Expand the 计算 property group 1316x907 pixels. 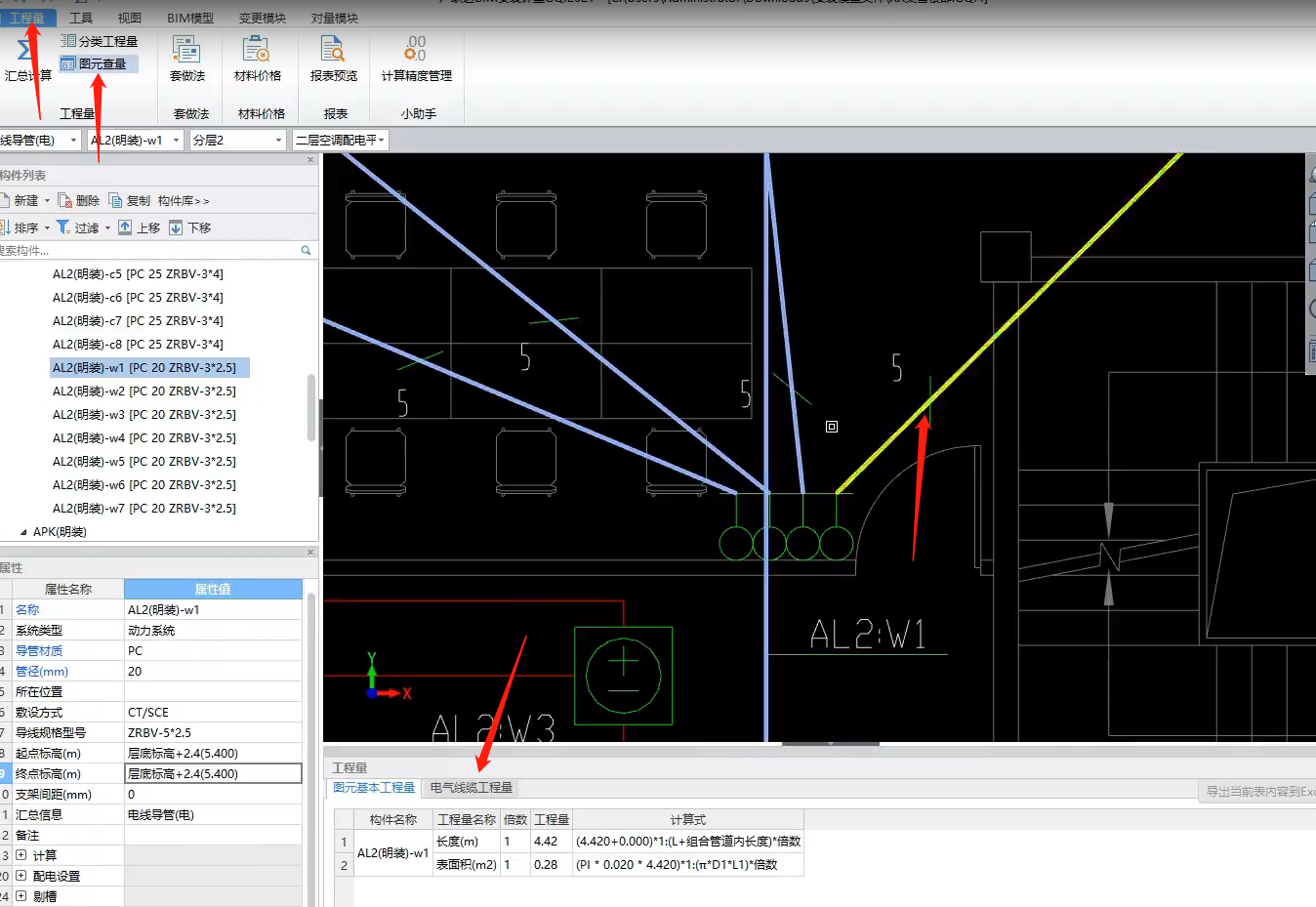[21, 855]
